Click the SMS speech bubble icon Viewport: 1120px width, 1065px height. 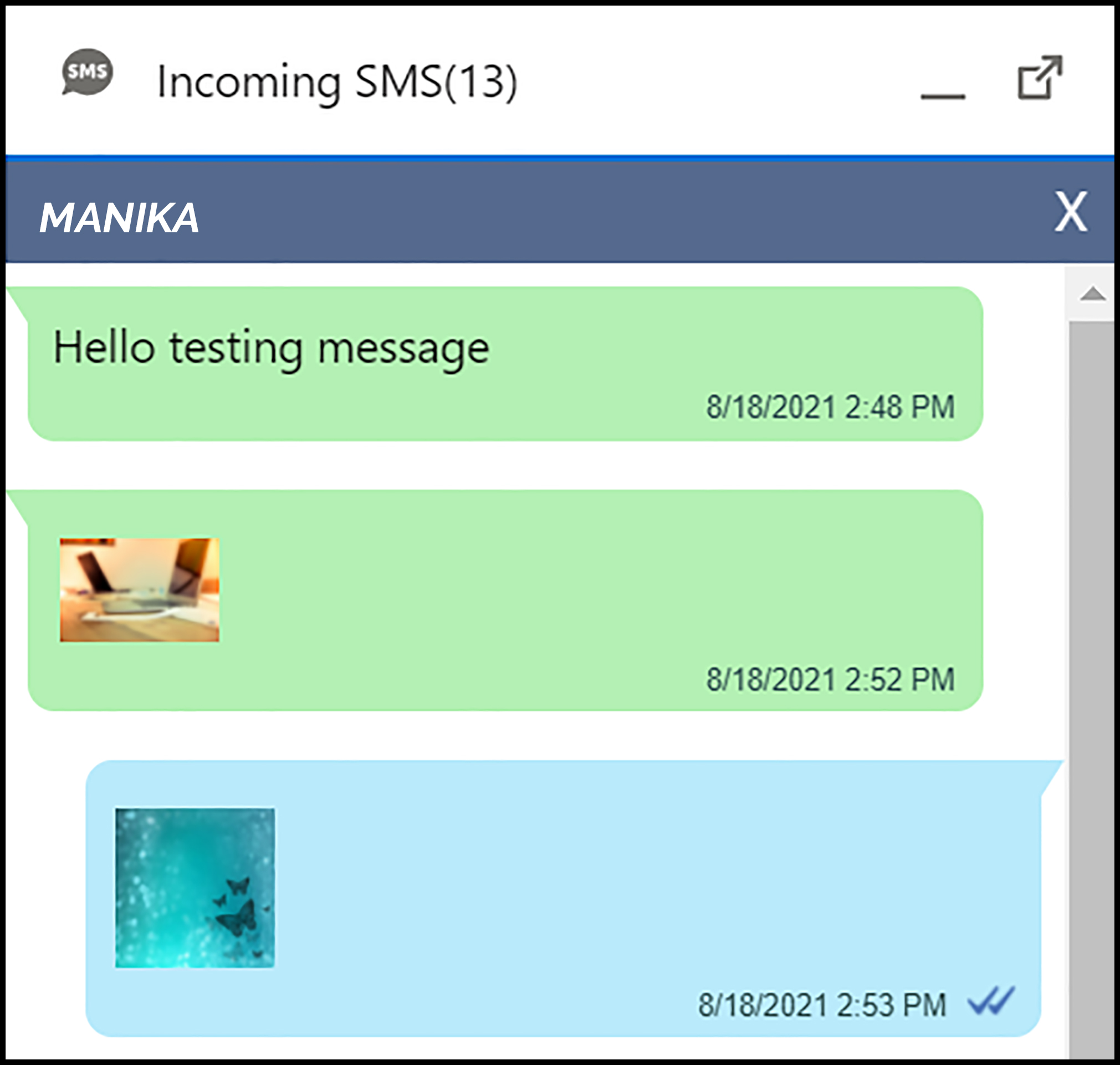pyautogui.click(x=88, y=72)
